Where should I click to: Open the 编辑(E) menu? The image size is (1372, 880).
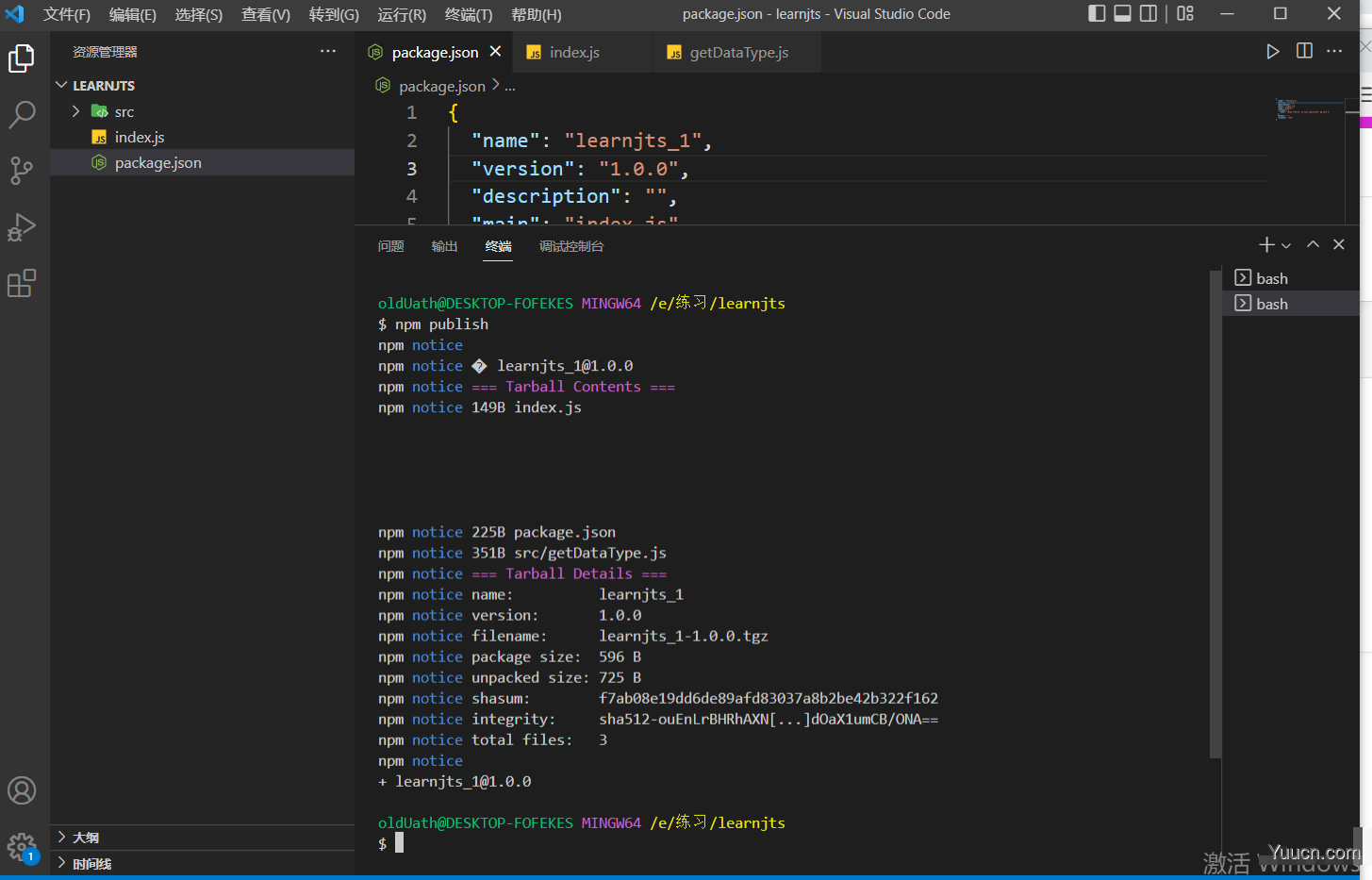coord(132,14)
